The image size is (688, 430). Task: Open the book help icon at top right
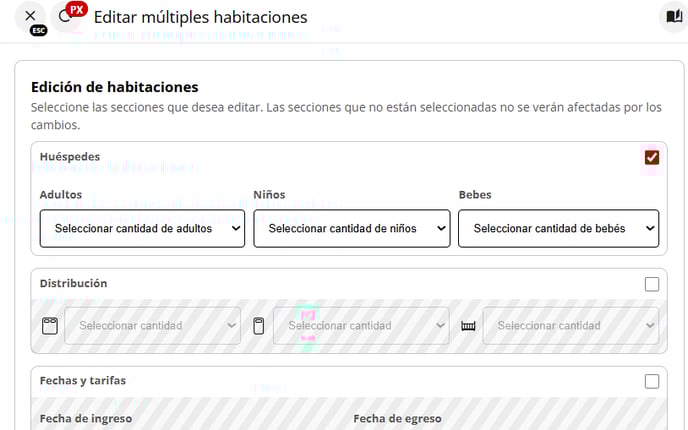pyautogui.click(x=673, y=16)
